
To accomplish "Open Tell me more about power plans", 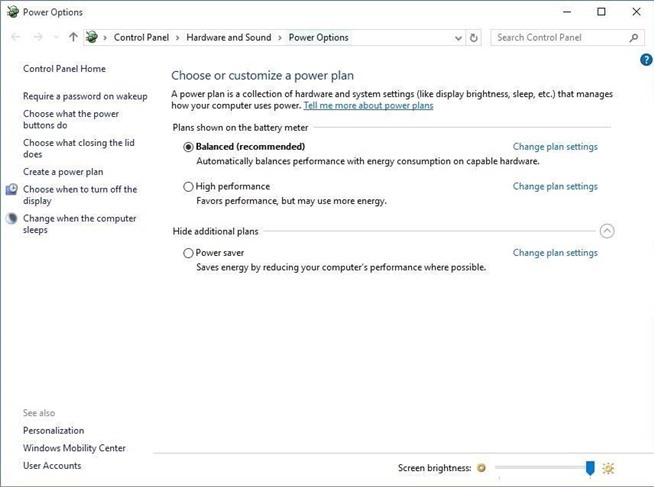I will tap(368, 106).
